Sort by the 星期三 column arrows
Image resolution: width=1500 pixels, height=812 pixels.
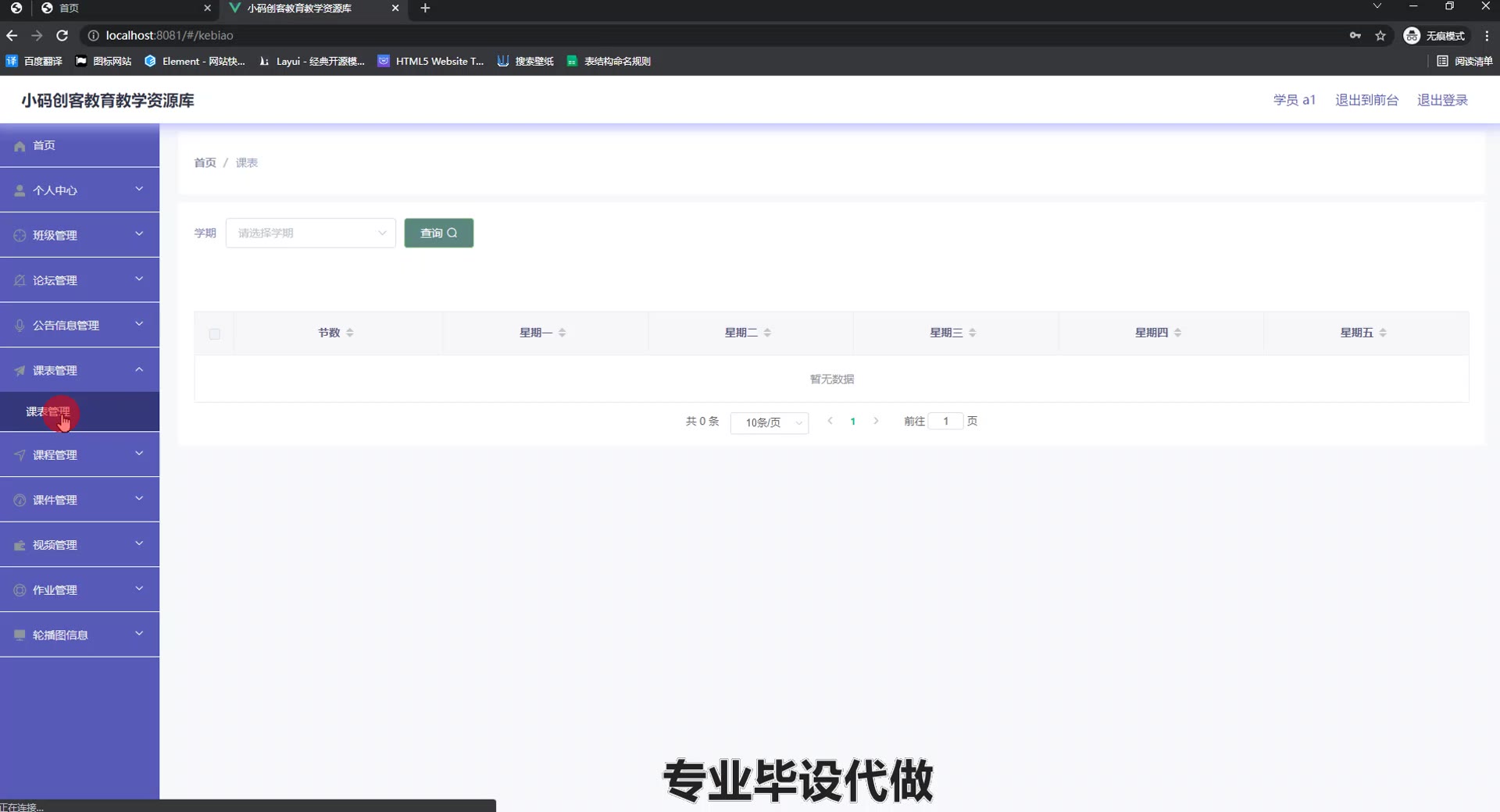click(x=973, y=333)
